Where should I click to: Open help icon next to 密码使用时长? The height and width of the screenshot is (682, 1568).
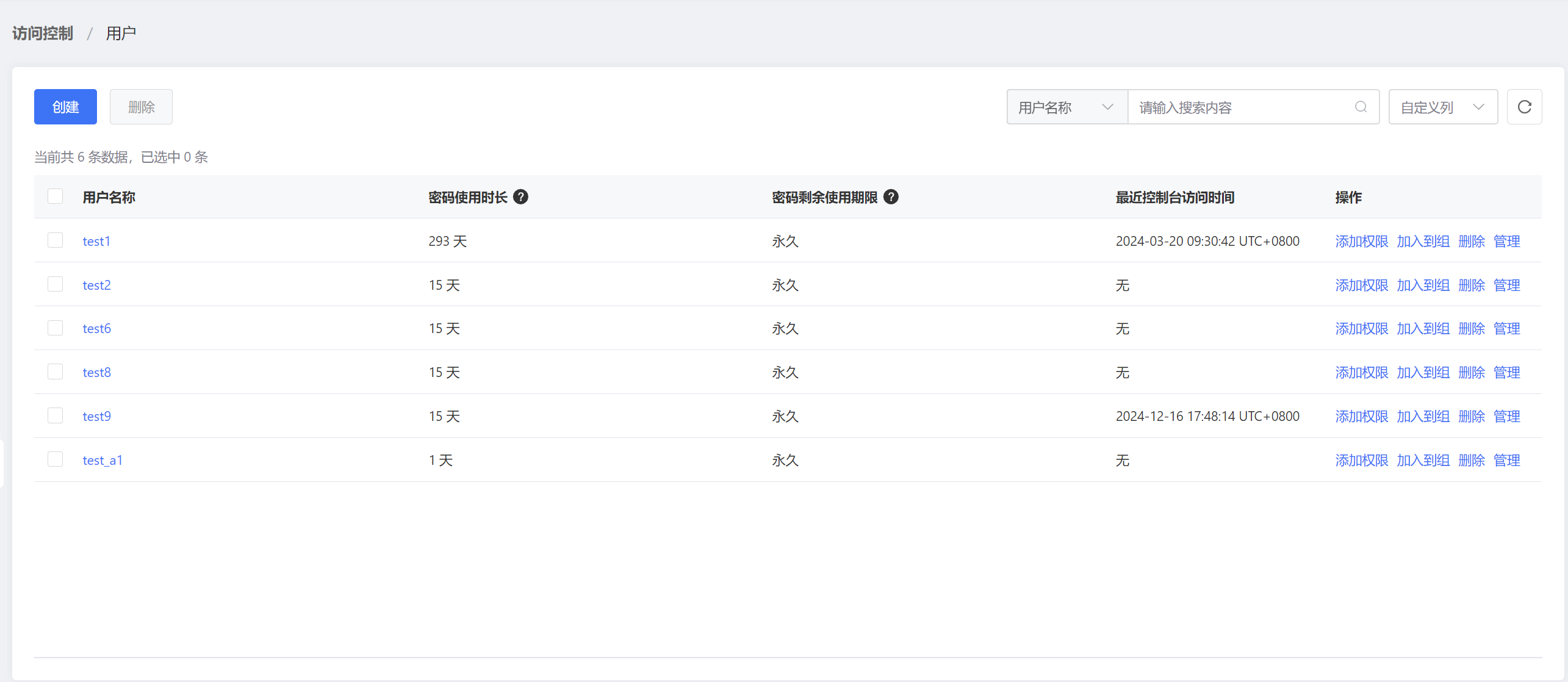(x=520, y=196)
